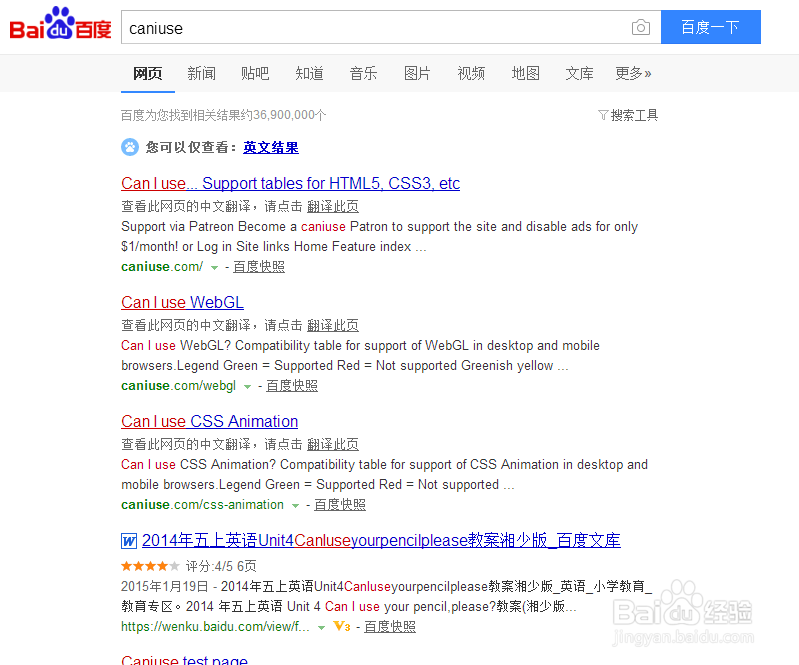Expand dropdown arrow next to caniuse.com/
Screen dimensions: 799x665
(x=215, y=268)
